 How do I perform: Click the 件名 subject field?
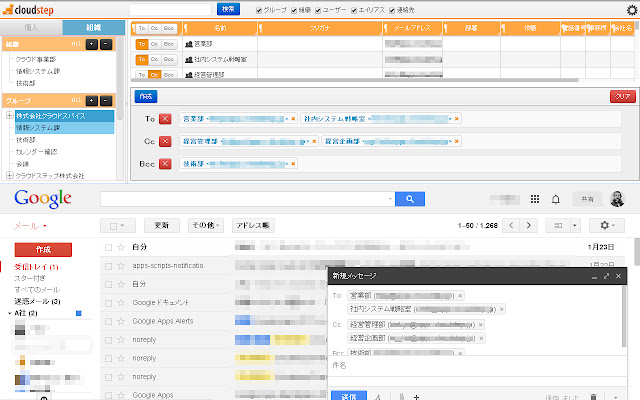477,365
